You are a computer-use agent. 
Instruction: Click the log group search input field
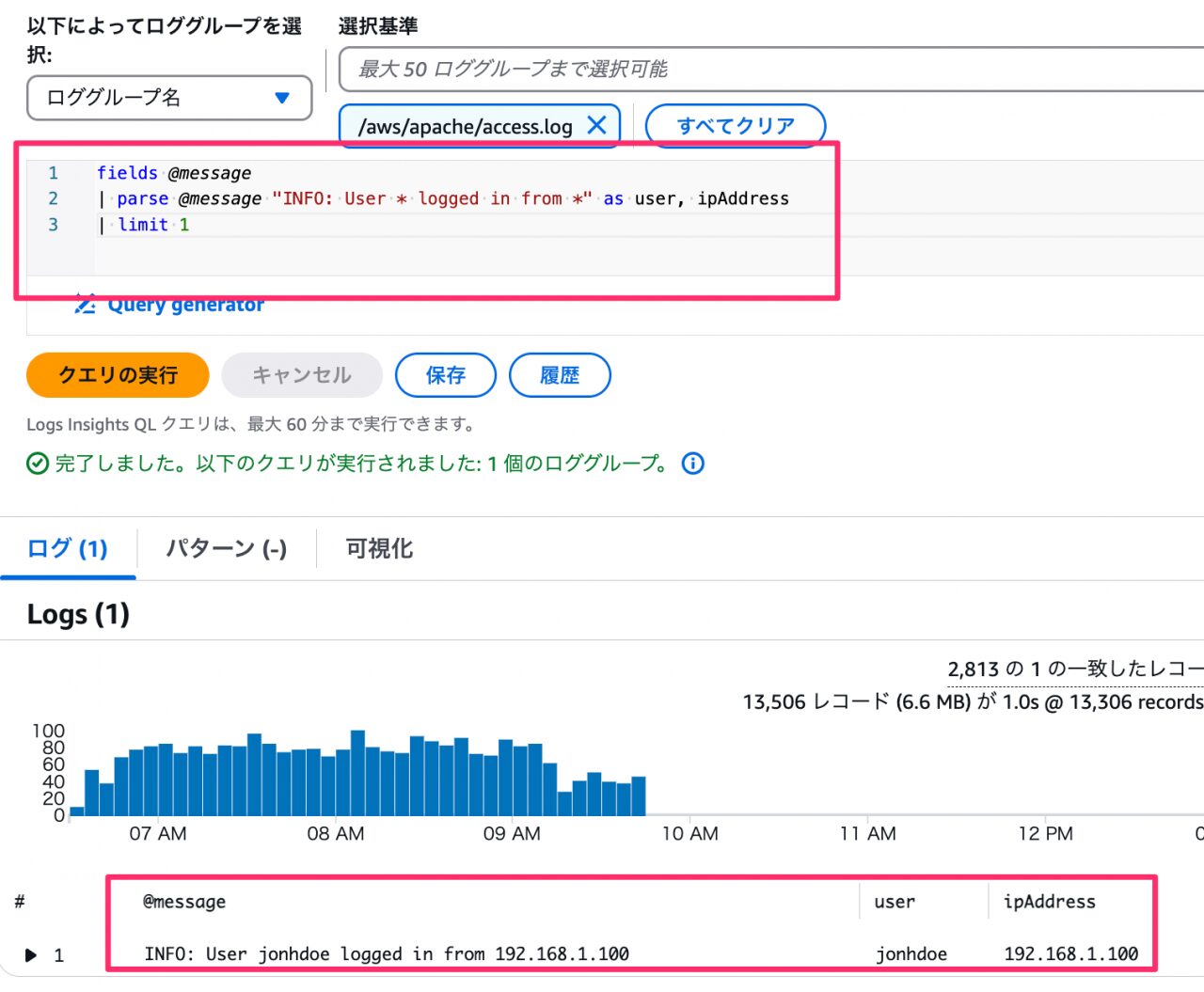pos(771,69)
